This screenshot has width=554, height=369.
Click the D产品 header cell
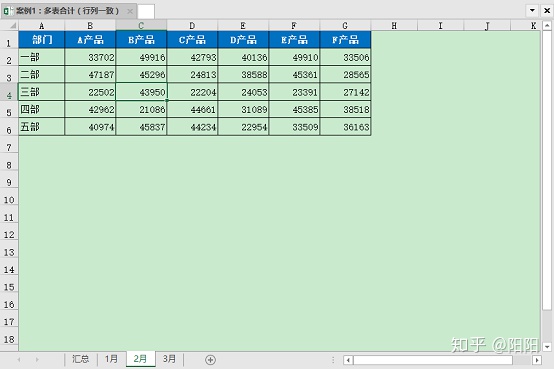(243, 40)
